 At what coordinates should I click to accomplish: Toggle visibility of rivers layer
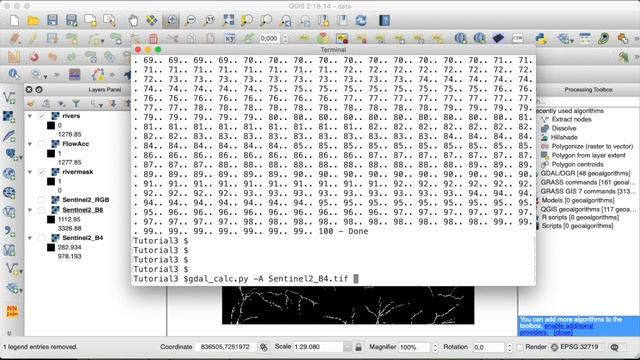tap(42, 116)
